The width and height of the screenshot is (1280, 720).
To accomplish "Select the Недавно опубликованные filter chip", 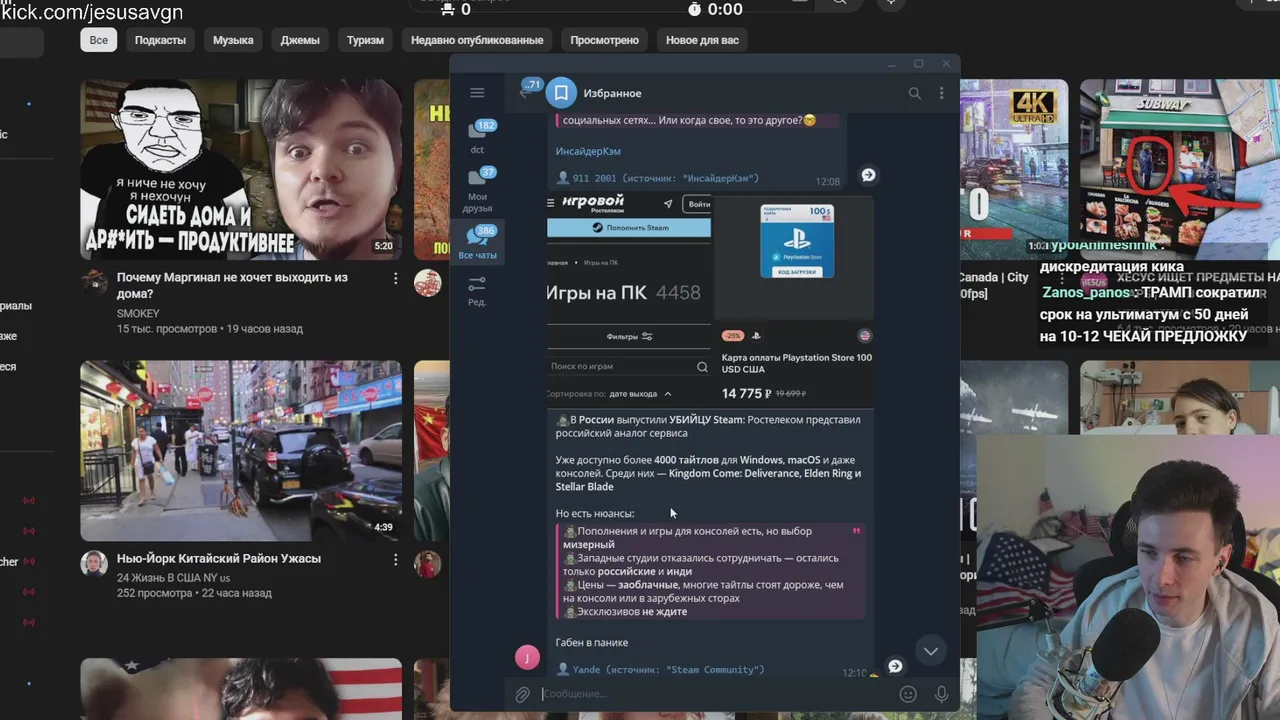I will [477, 40].
